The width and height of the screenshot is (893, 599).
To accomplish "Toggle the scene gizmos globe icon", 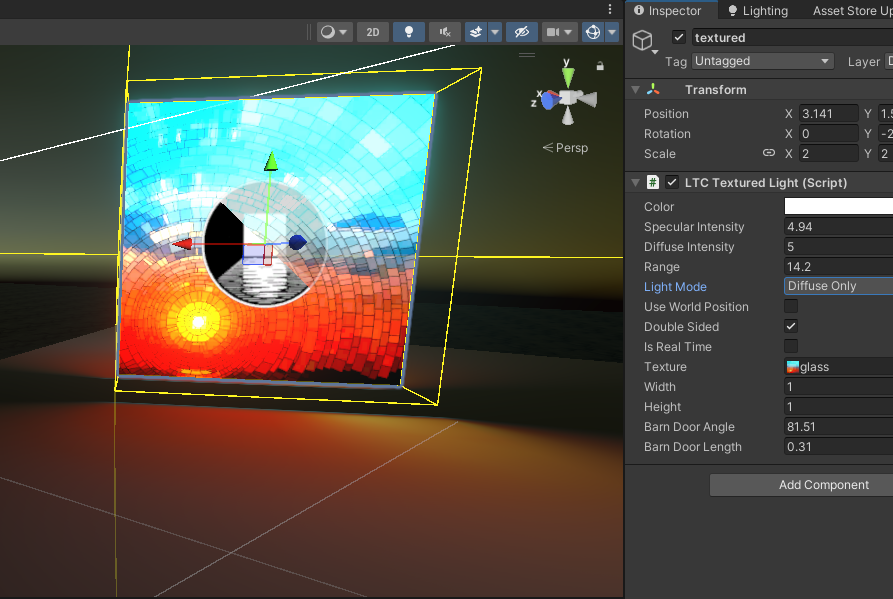I will [592, 32].
